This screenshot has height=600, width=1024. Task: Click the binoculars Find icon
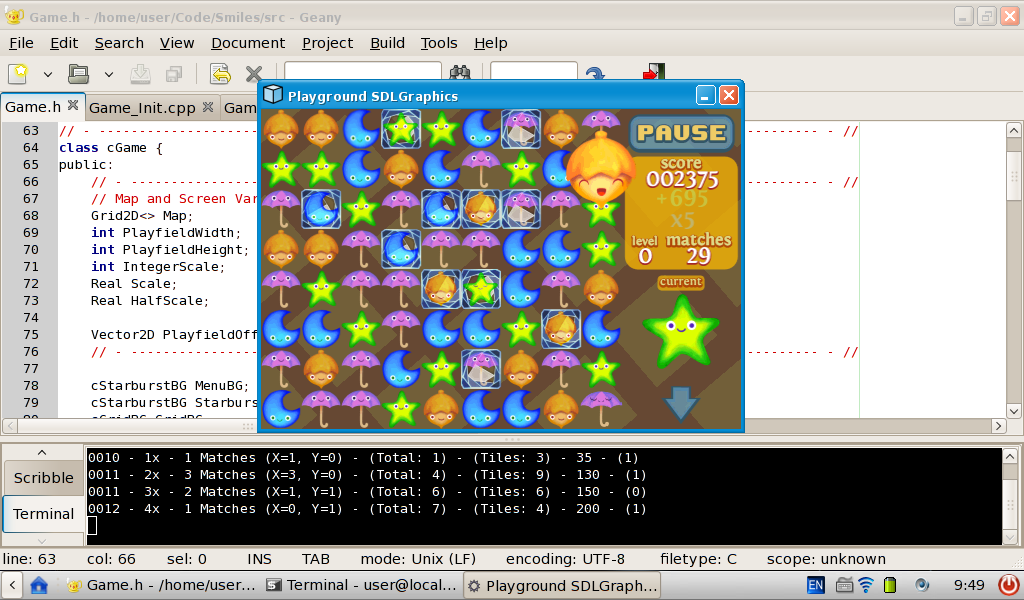tap(460, 74)
